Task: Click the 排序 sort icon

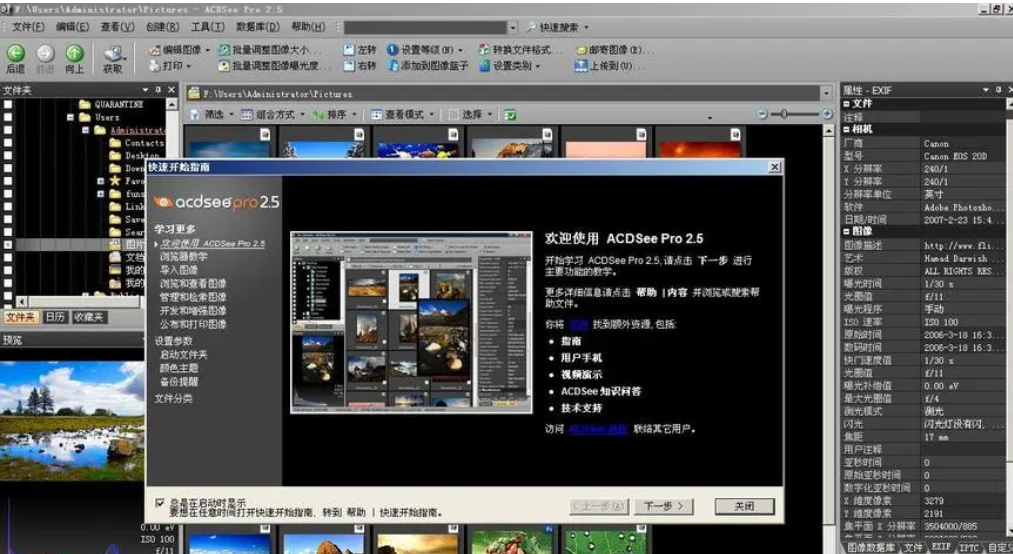Action: [x=318, y=114]
